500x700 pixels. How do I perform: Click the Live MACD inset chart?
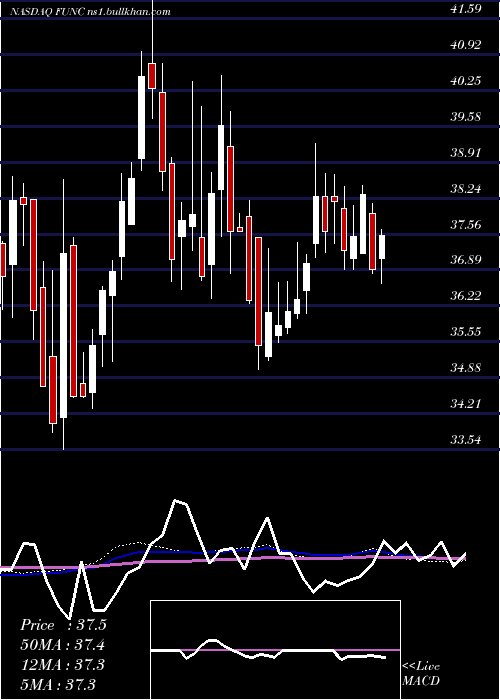click(275, 650)
